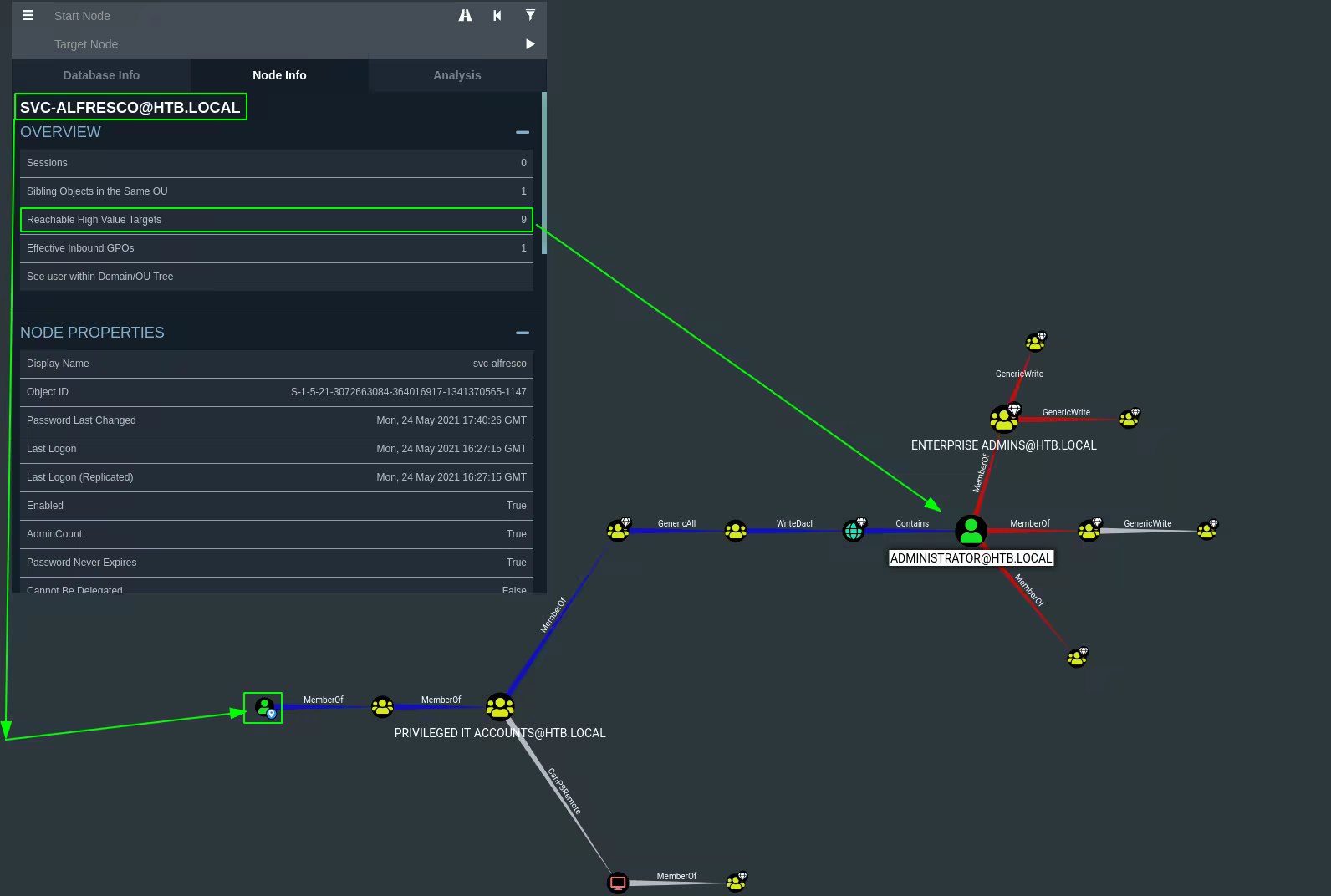Open the edge filter funnel icon
The image size is (1331, 896).
click(x=530, y=15)
